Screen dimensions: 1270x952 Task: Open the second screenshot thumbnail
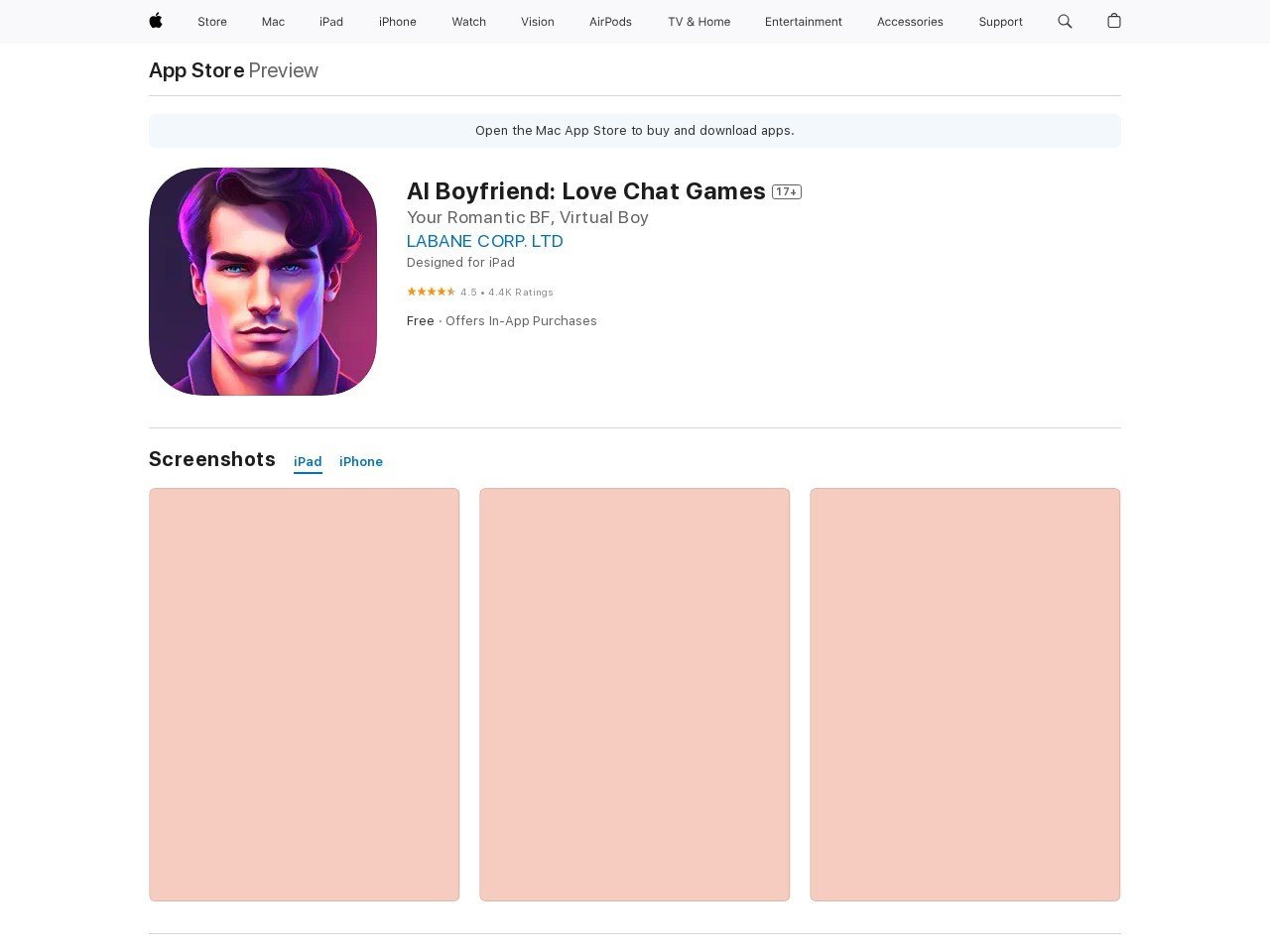click(635, 694)
